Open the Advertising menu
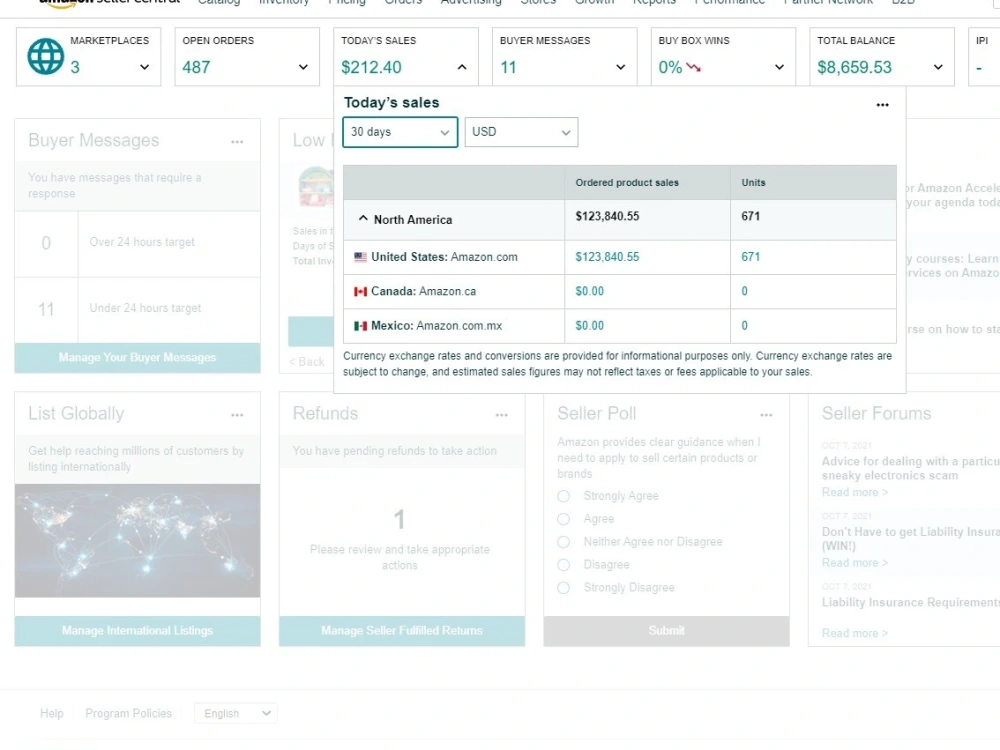This screenshot has height=750, width=1000. point(471,2)
